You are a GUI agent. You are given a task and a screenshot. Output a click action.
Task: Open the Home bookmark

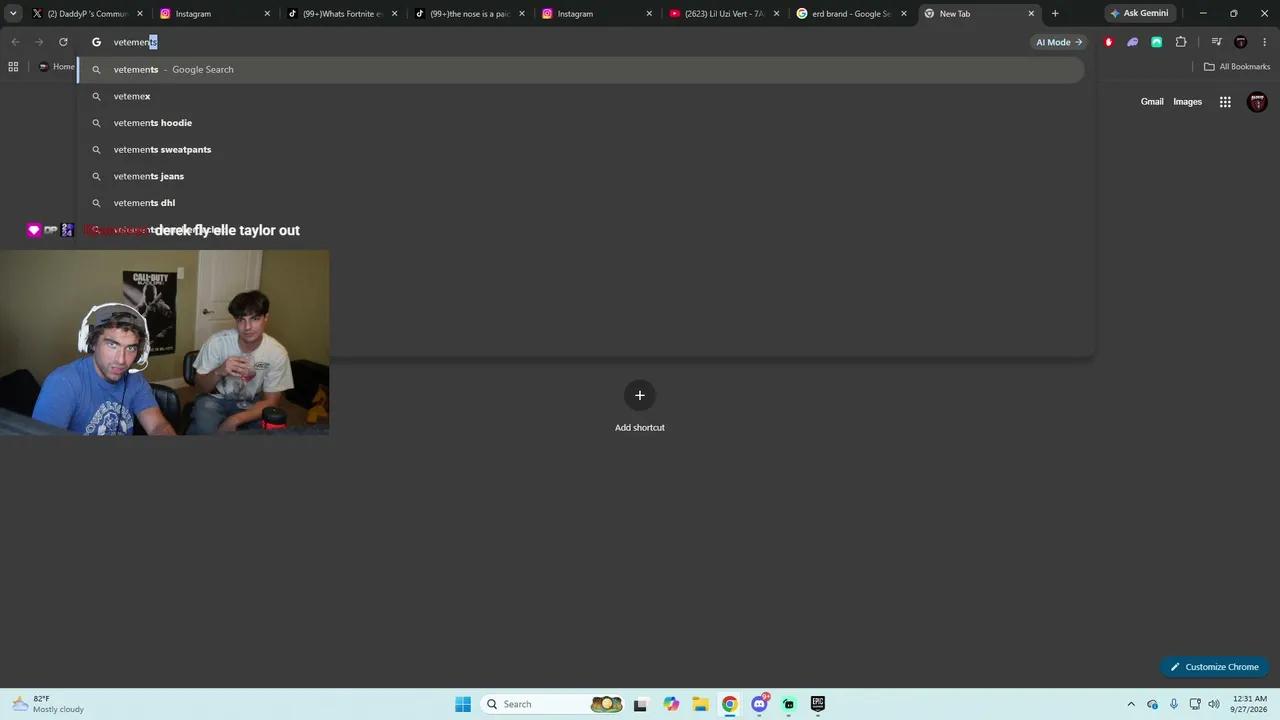click(57, 67)
